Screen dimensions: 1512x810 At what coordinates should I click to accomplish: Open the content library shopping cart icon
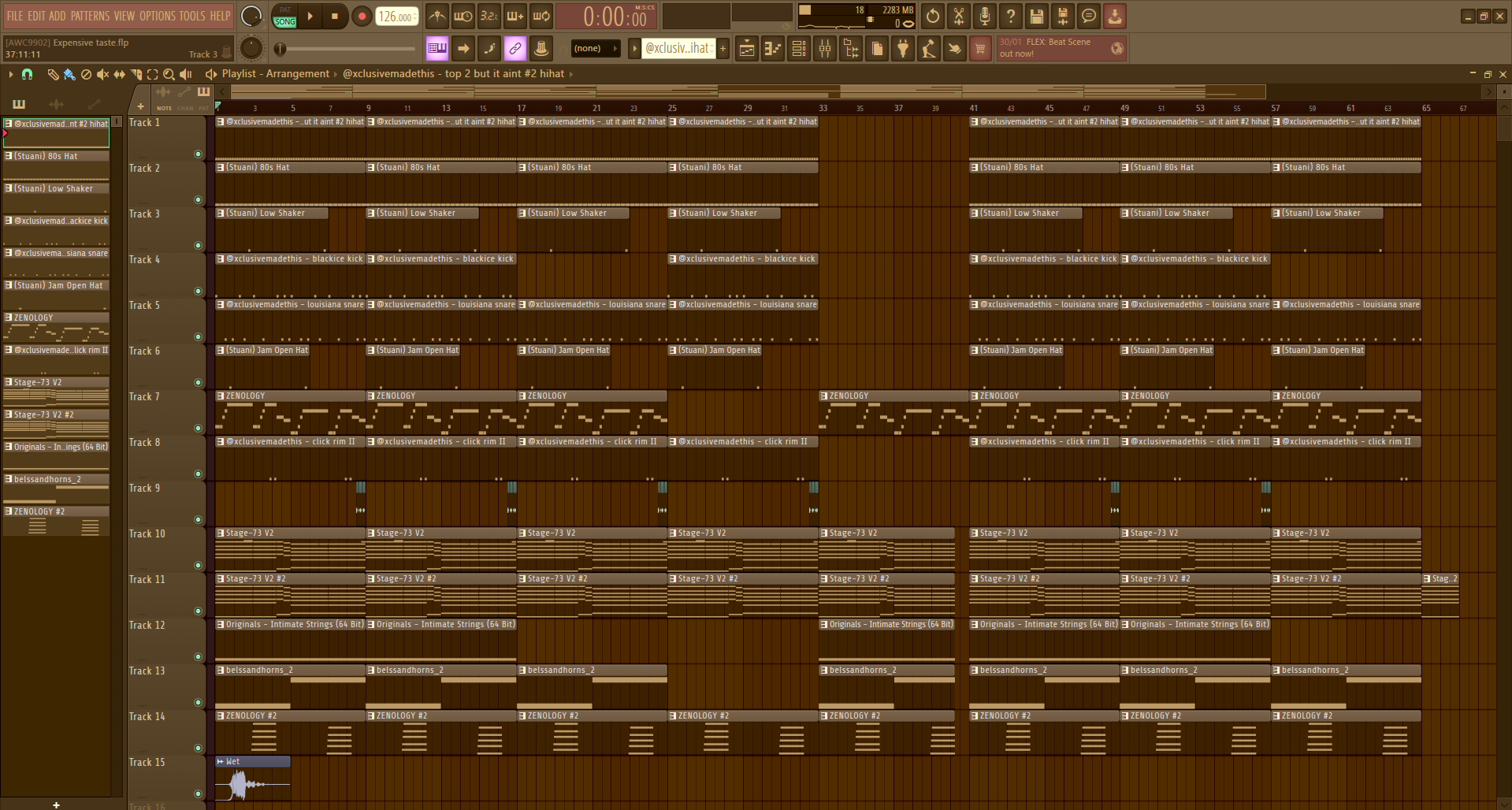click(x=980, y=49)
